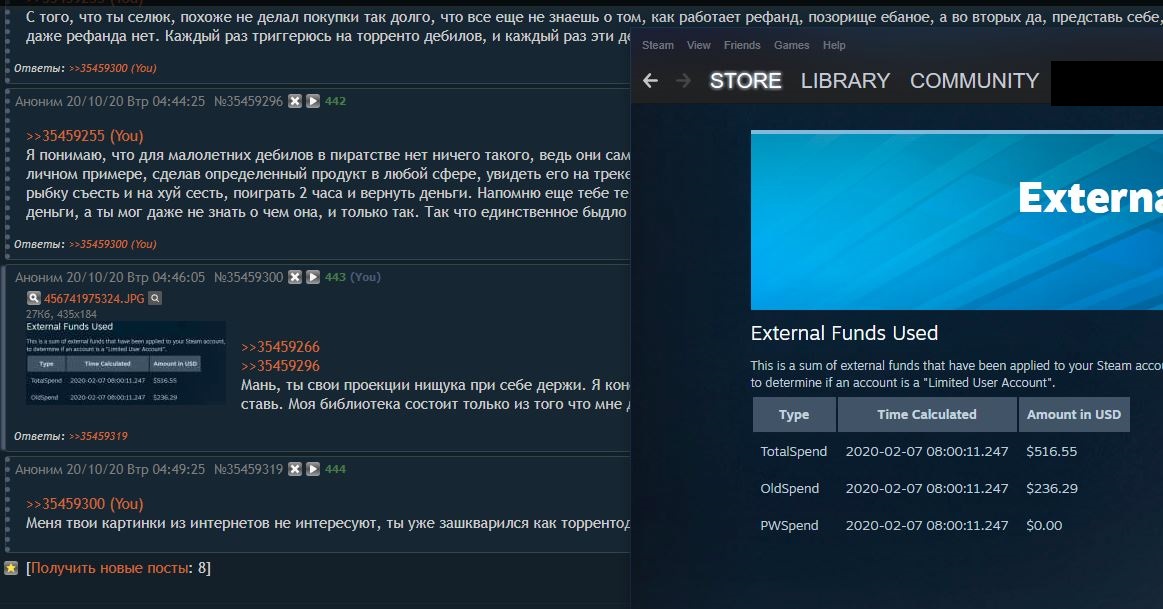Open the Friends menu in Steam

(x=742, y=45)
